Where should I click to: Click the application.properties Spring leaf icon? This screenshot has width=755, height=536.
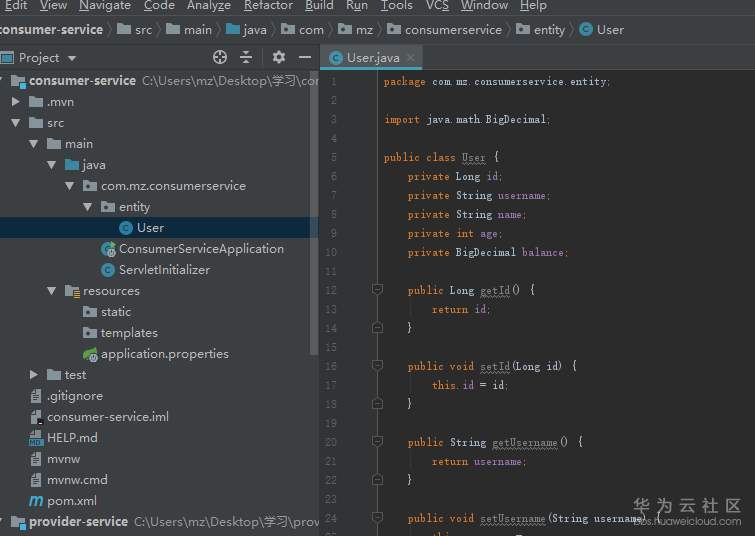pos(90,354)
